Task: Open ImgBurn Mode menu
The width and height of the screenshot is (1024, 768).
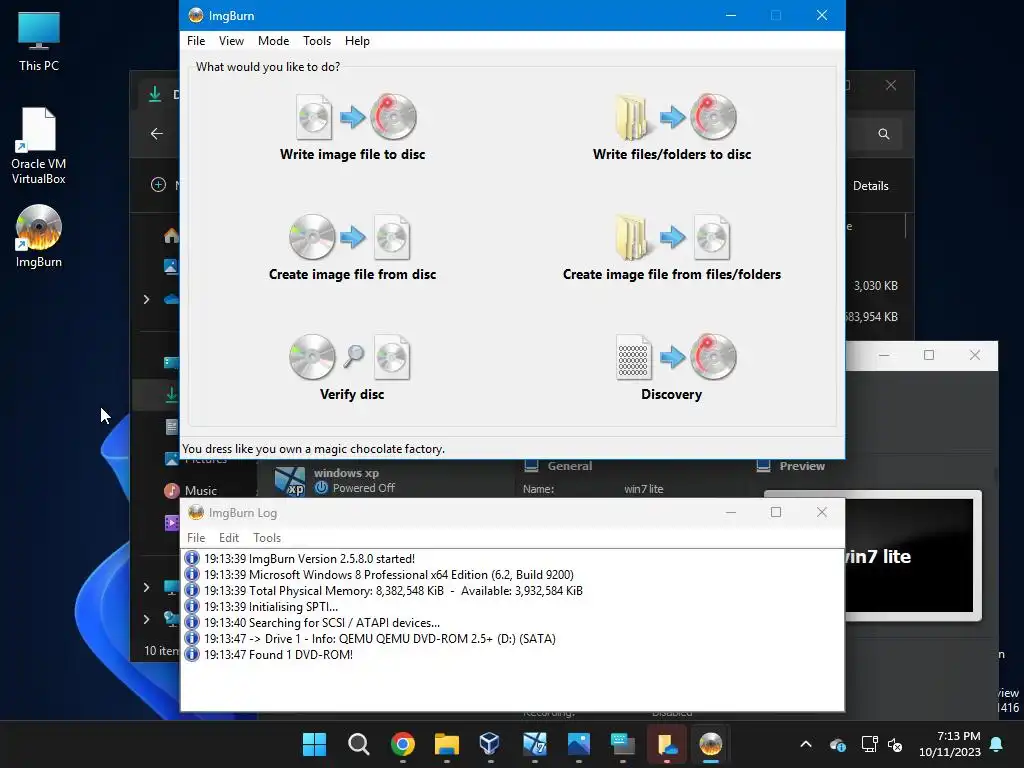Action: tap(273, 40)
